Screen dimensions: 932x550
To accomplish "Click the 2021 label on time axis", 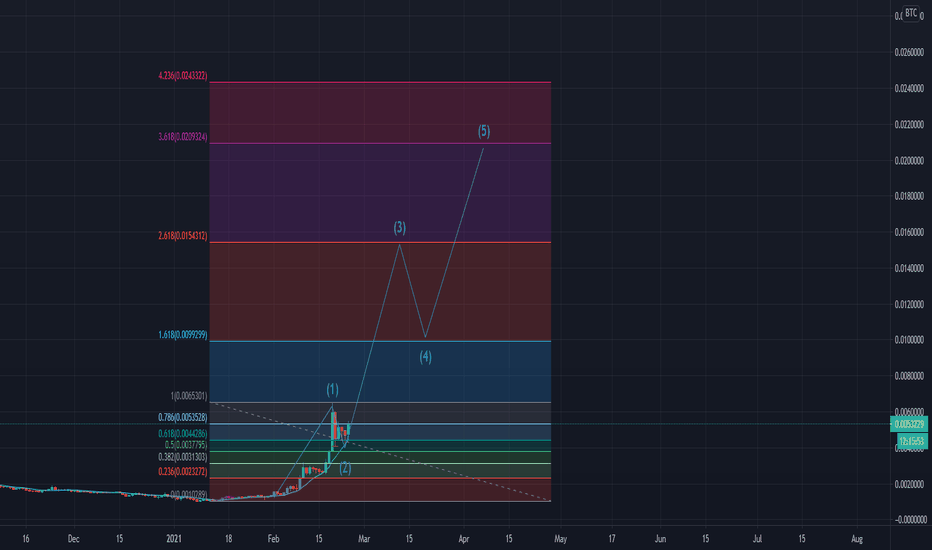I will point(174,539).
